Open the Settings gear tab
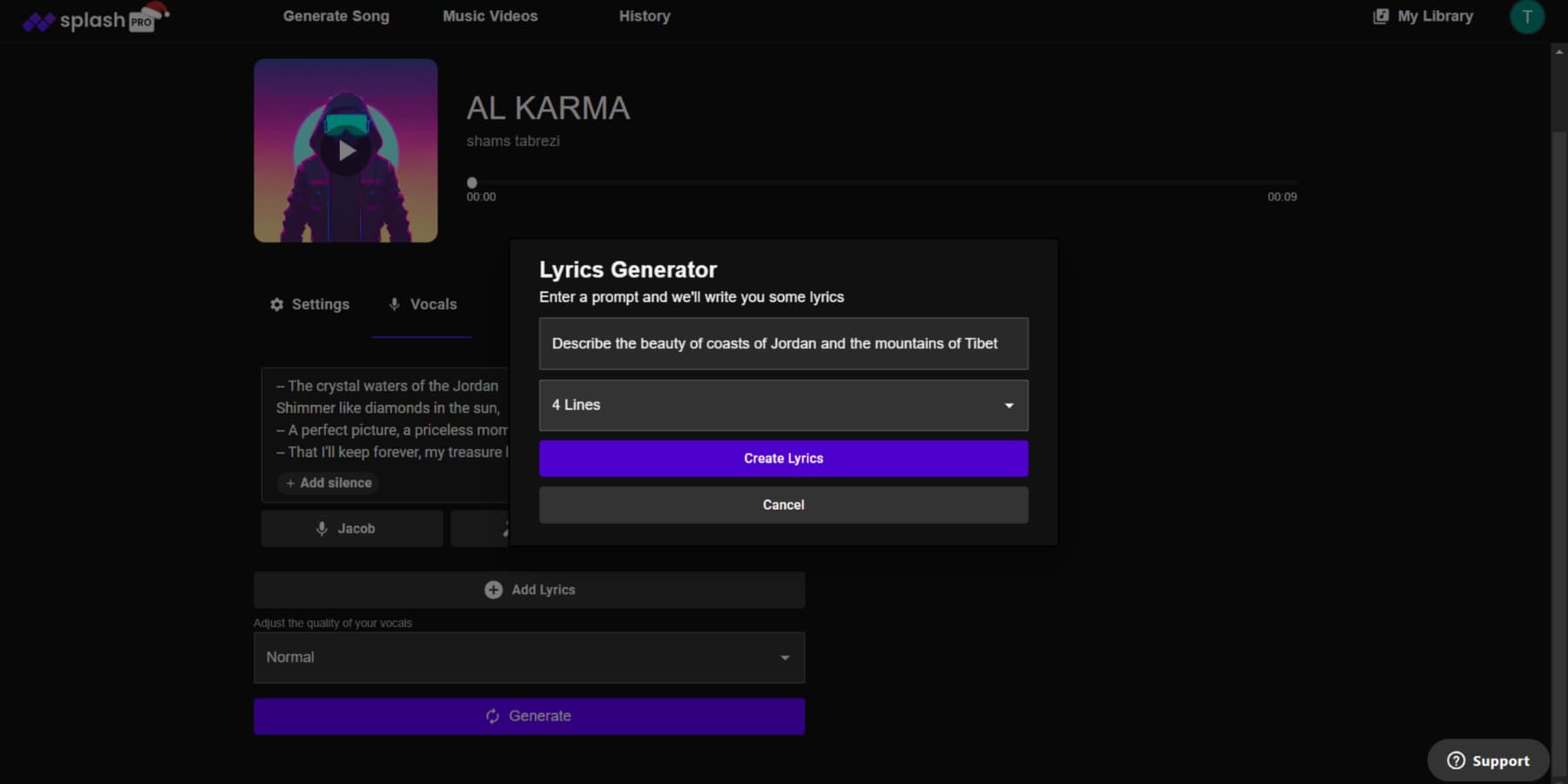This screenshot has height=784, width=1568. coord(309,304)
